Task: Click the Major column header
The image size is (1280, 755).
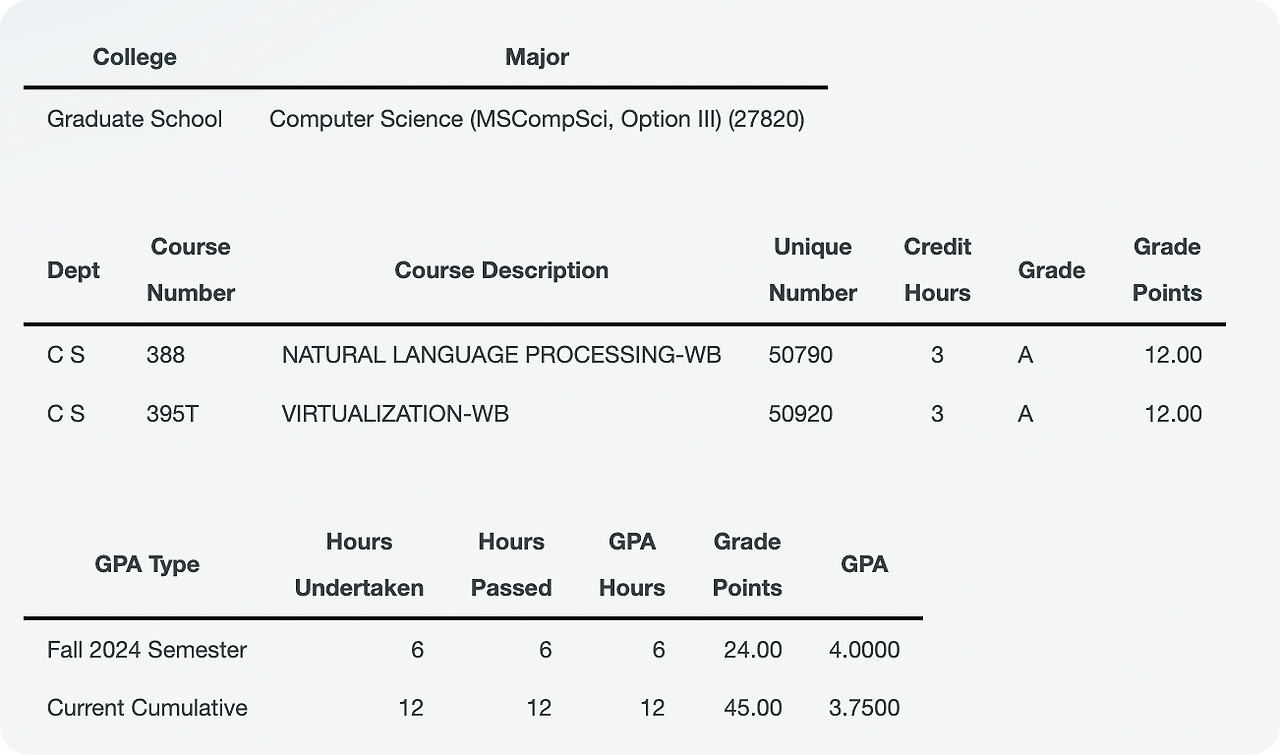Action: 537,57
